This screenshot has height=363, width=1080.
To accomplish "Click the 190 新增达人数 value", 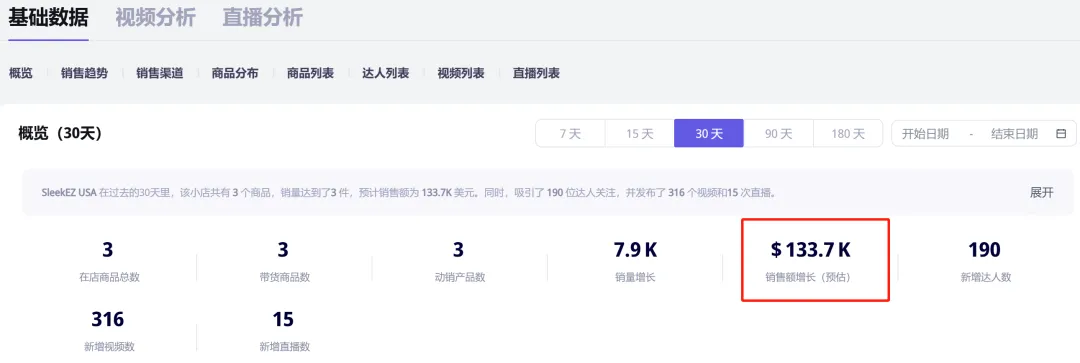I will [x=984, y=249].
